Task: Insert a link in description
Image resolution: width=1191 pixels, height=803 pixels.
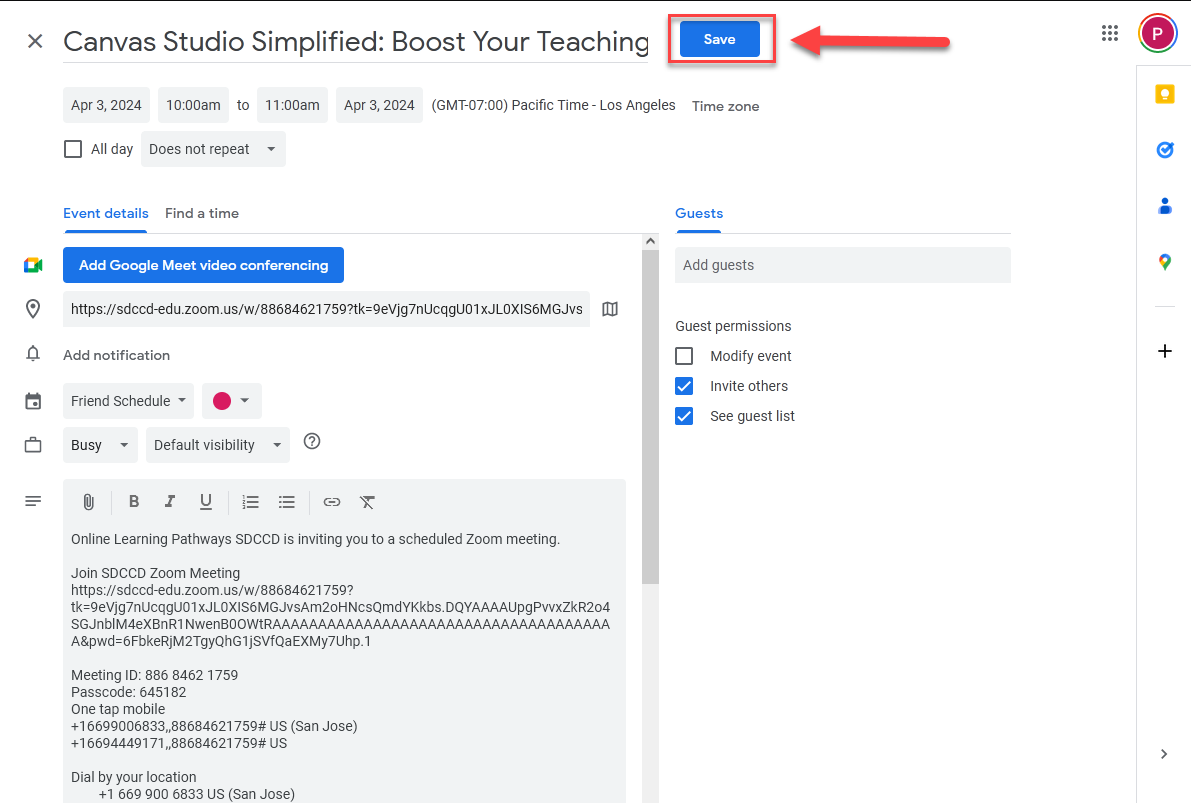Action: pyautogui.click(x=332, y=502)
